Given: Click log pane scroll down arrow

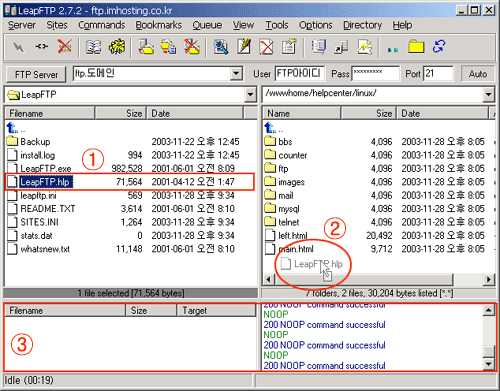Looking at the screenshot, I should coord(488,364).
